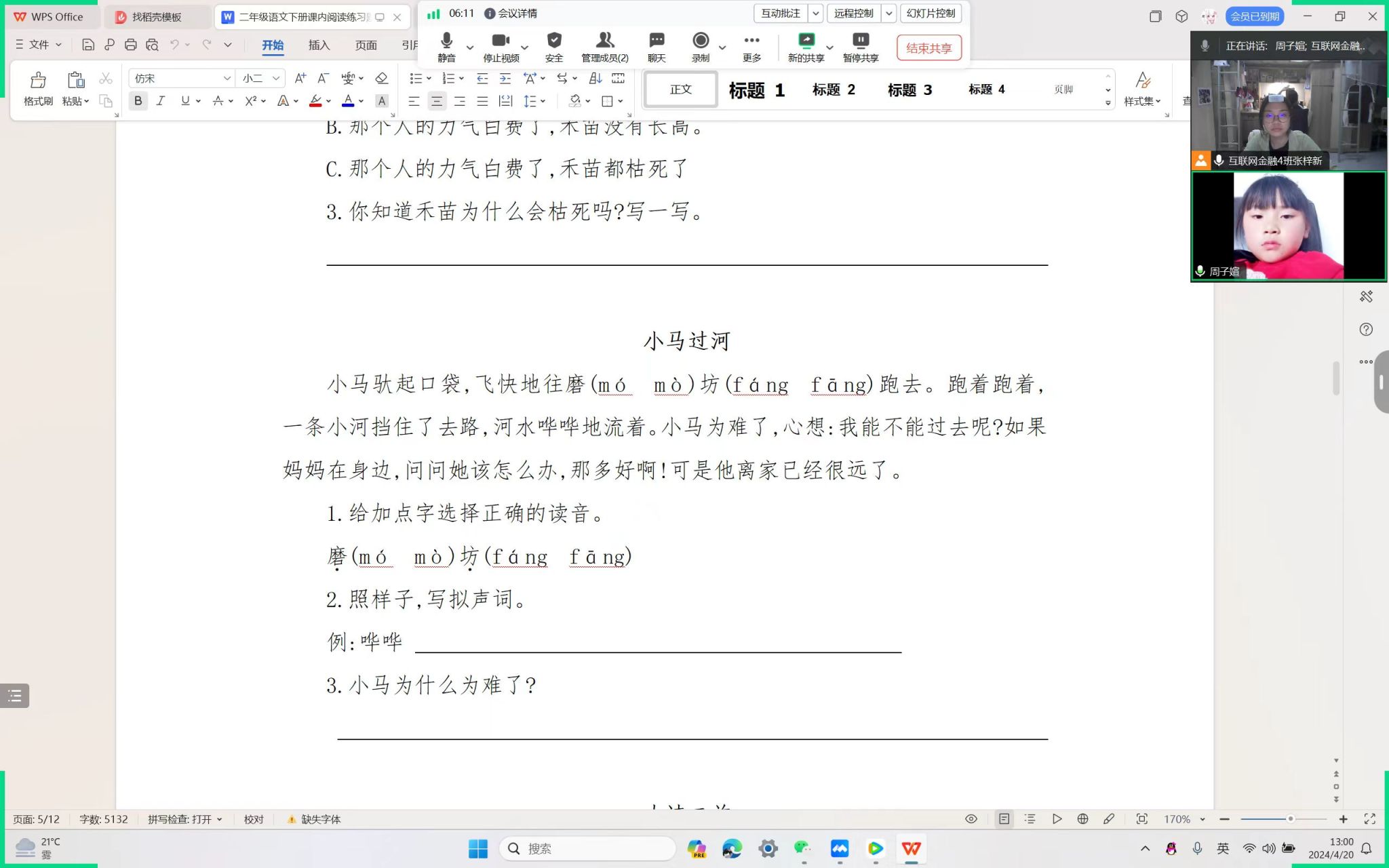The width and height of the screenshot is (1389, 868).
Task: Click the clear formatting eraser icon
Action: click(x=381, y=79)
